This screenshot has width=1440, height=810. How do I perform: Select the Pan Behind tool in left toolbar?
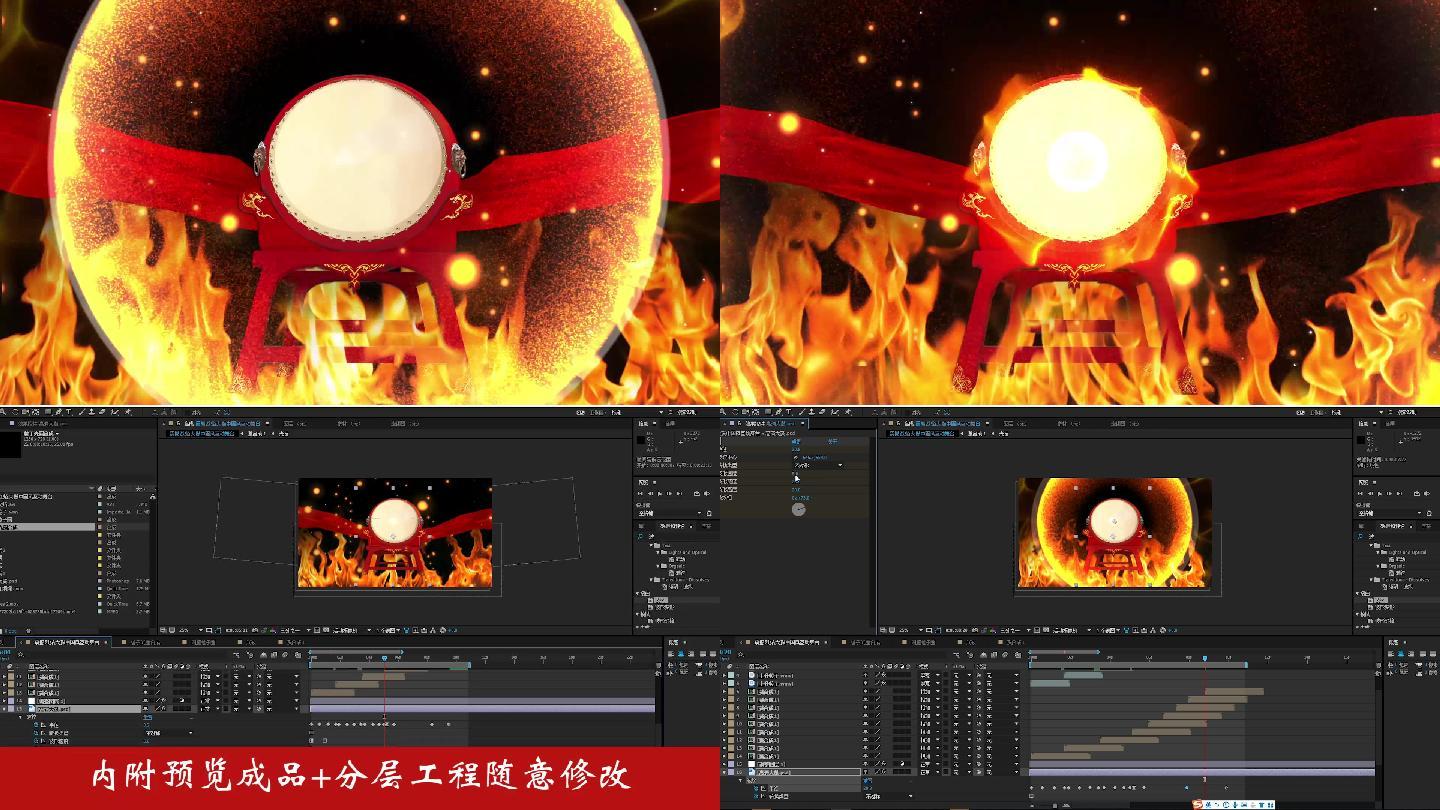(x=36, y=412)
